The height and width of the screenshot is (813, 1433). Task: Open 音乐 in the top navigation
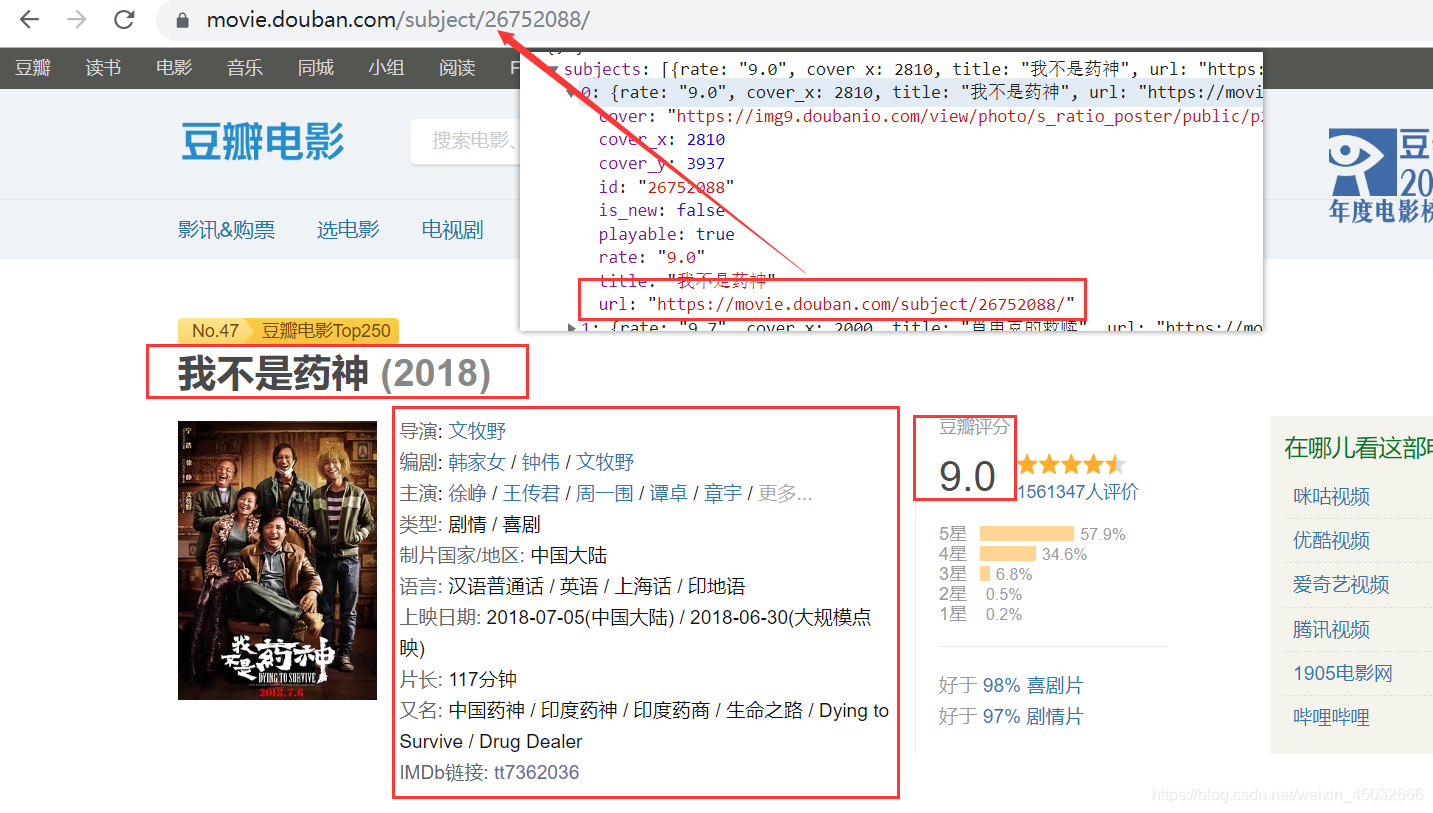(245, 68)
